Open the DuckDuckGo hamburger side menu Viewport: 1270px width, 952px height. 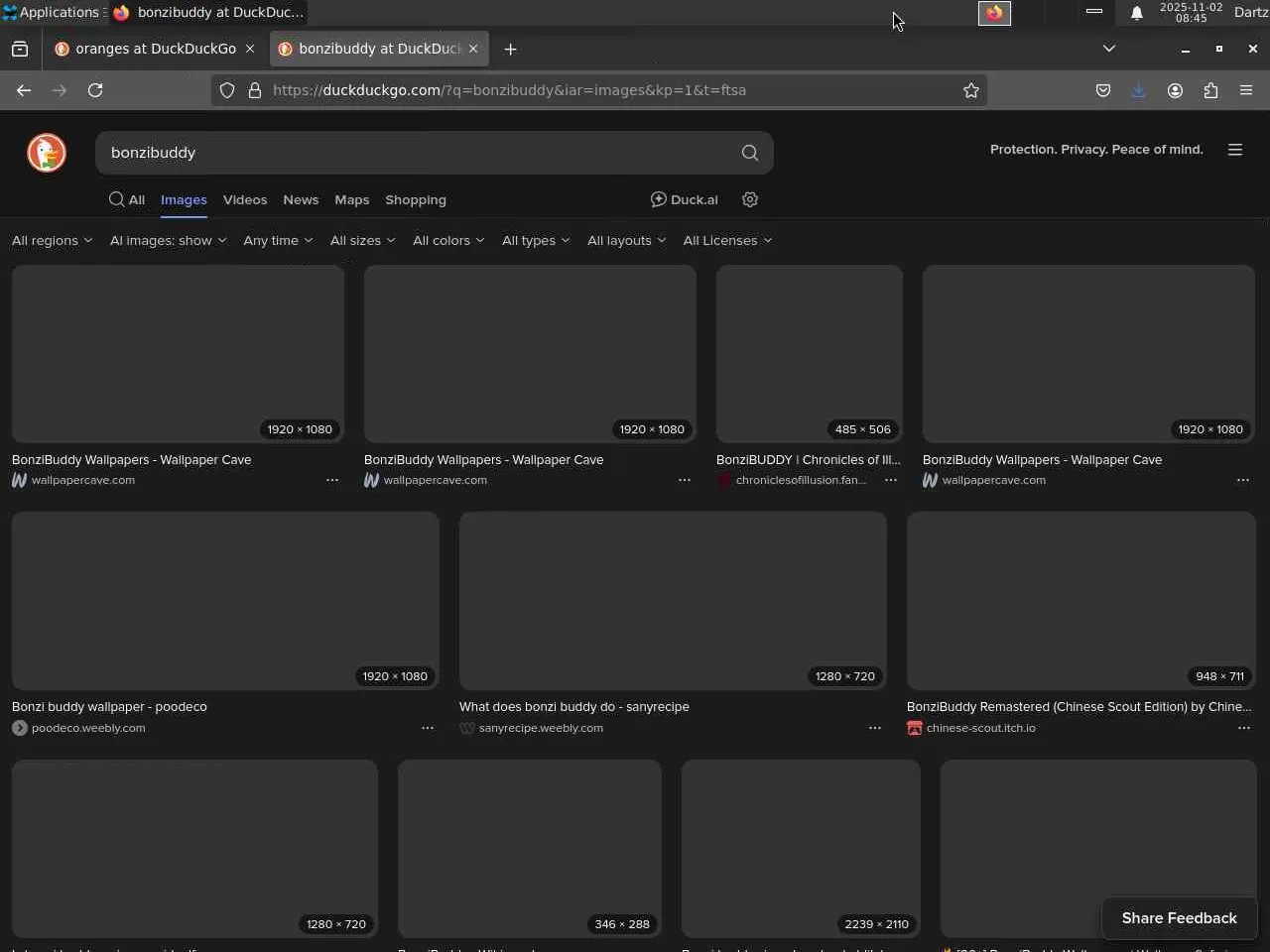1235,150
